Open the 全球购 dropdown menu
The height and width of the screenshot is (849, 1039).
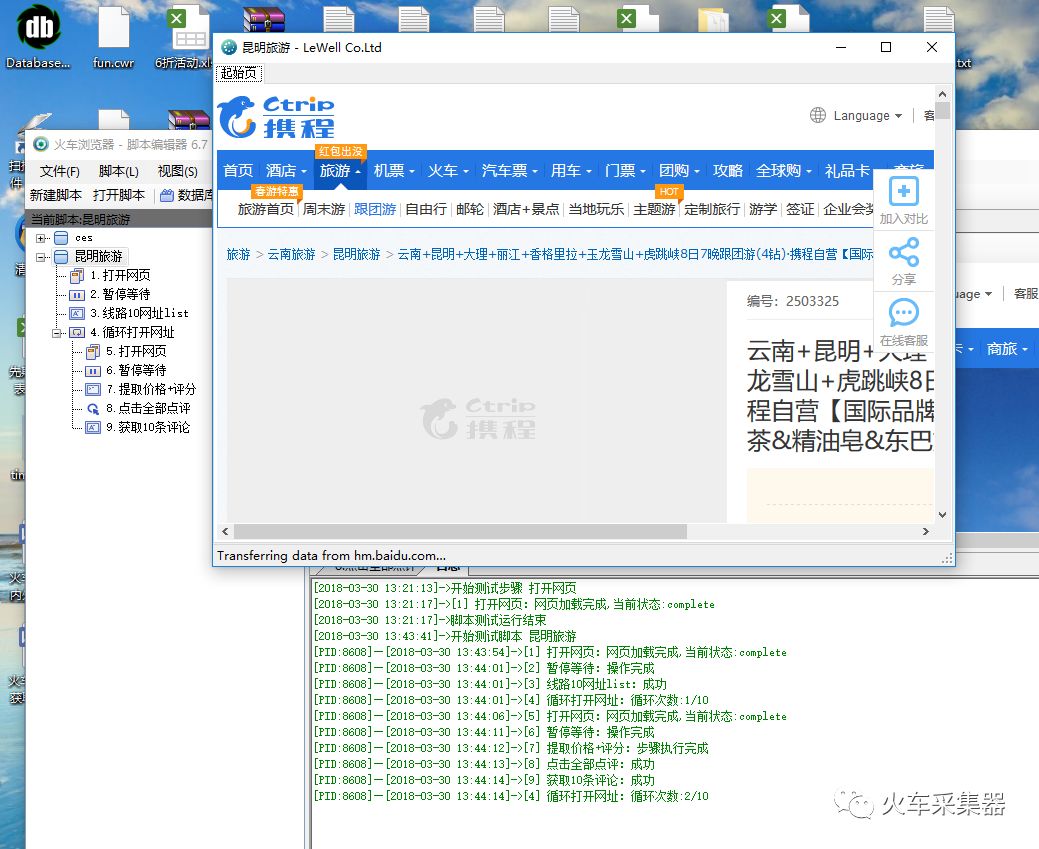coord(785,171)
